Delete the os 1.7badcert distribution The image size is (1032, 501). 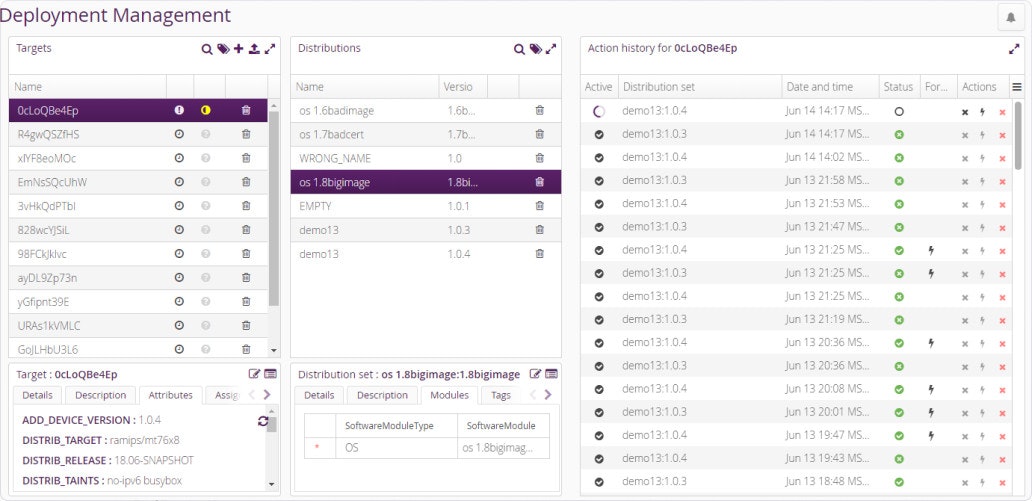coord(540,134)
